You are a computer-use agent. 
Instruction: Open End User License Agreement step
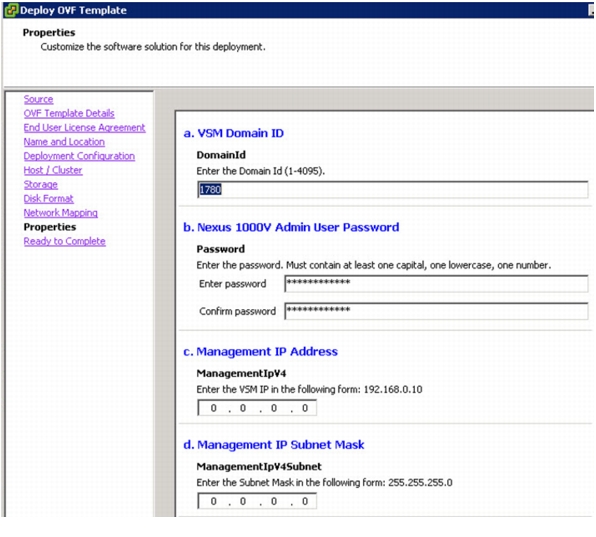click(x=84, y=128)
